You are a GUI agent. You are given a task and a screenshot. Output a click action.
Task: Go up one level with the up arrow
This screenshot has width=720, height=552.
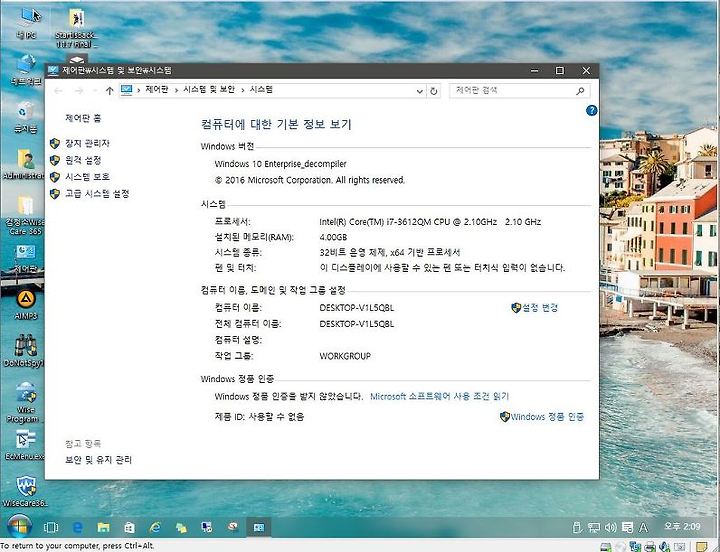109,90
